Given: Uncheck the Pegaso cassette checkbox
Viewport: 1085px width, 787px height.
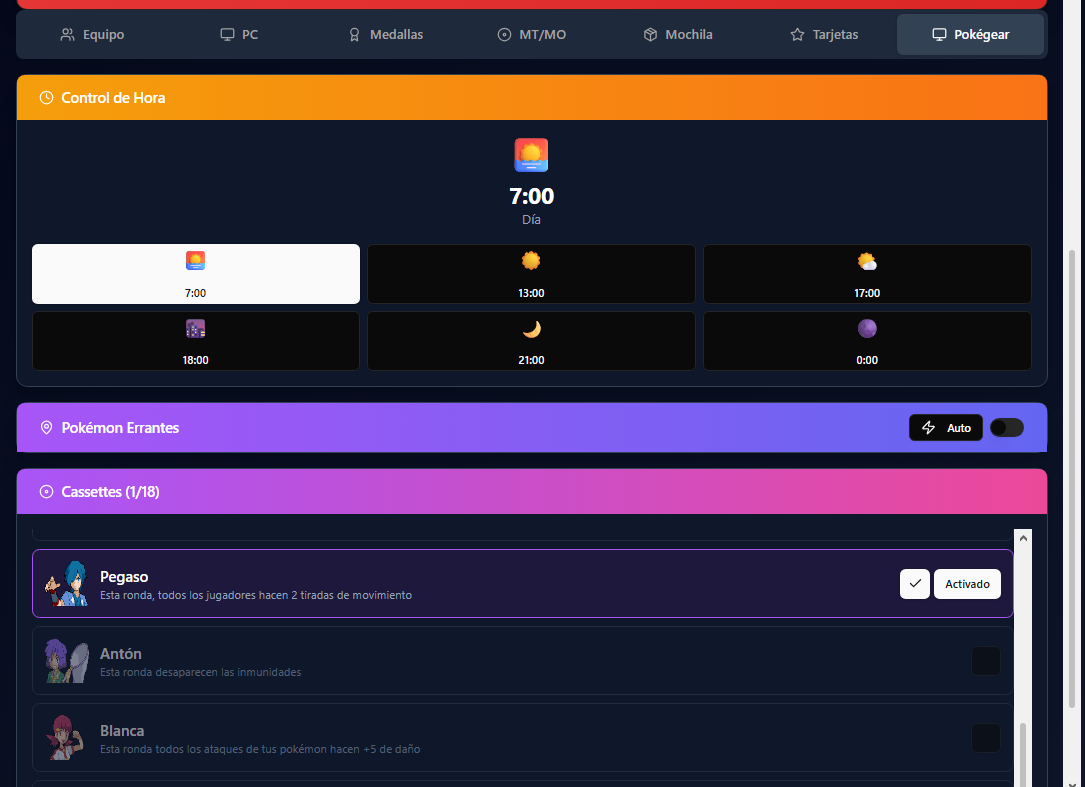Looking at the screenshot, I should [x=915, y=584].
